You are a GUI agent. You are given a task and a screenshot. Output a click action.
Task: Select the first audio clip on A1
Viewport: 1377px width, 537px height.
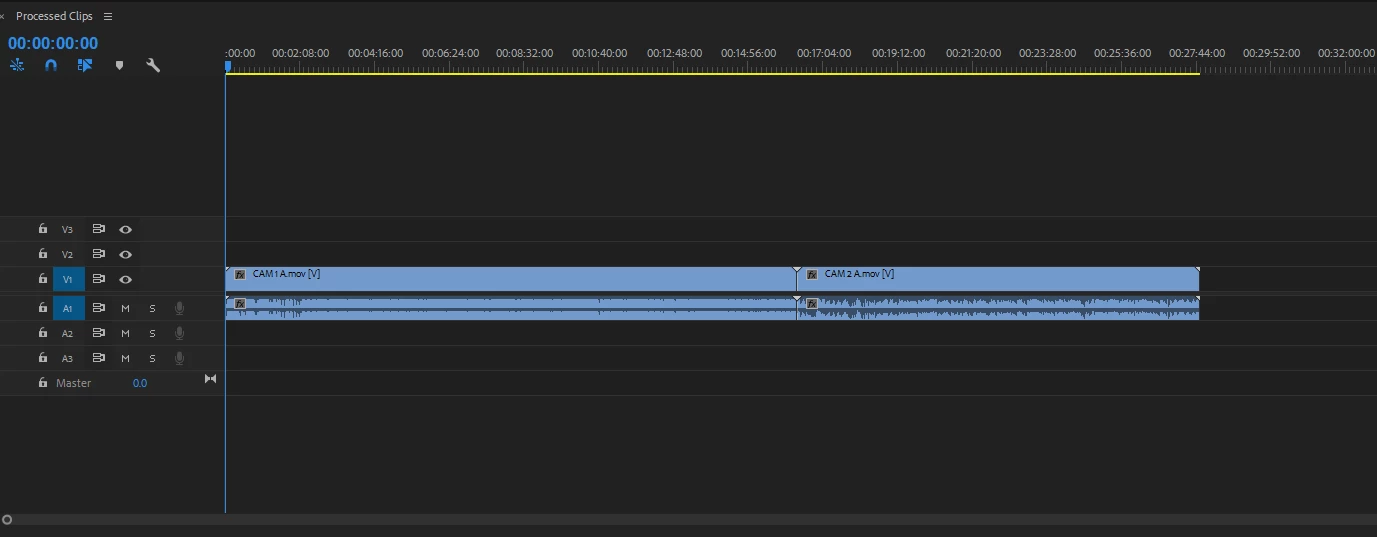coord(511,308)
